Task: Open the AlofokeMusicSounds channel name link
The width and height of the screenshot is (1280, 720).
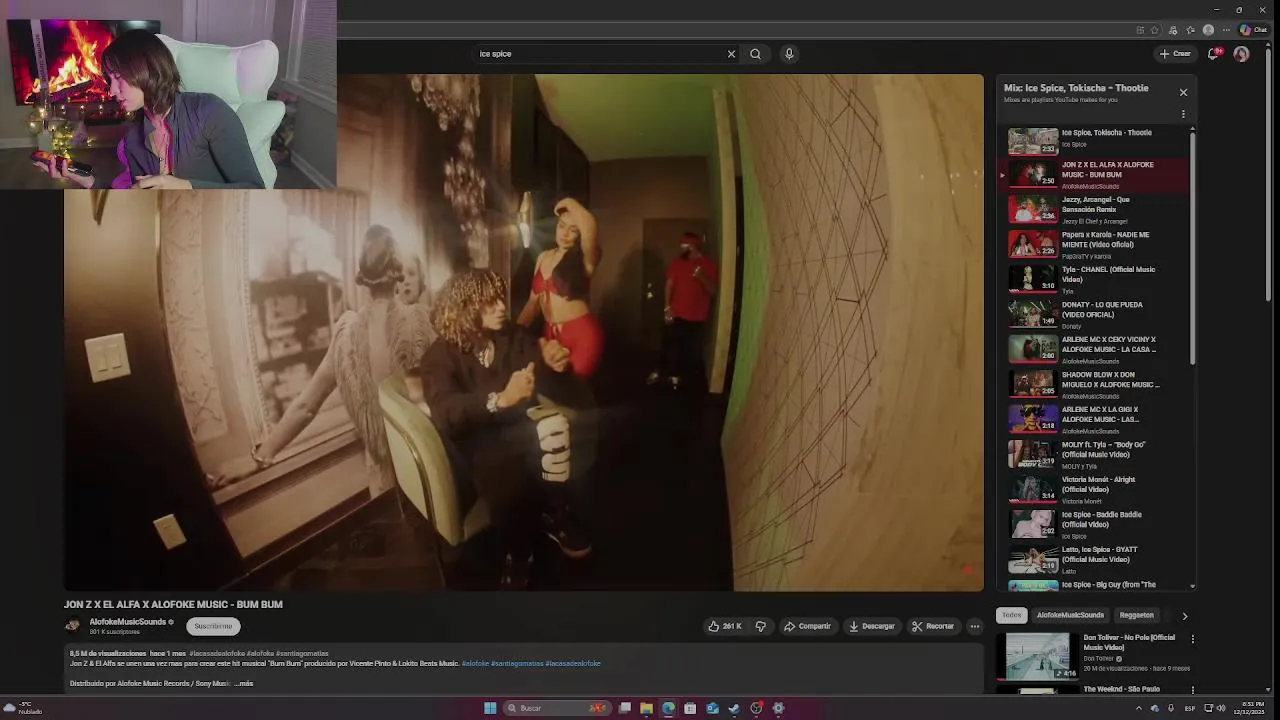Action: (x=127, y=622)
